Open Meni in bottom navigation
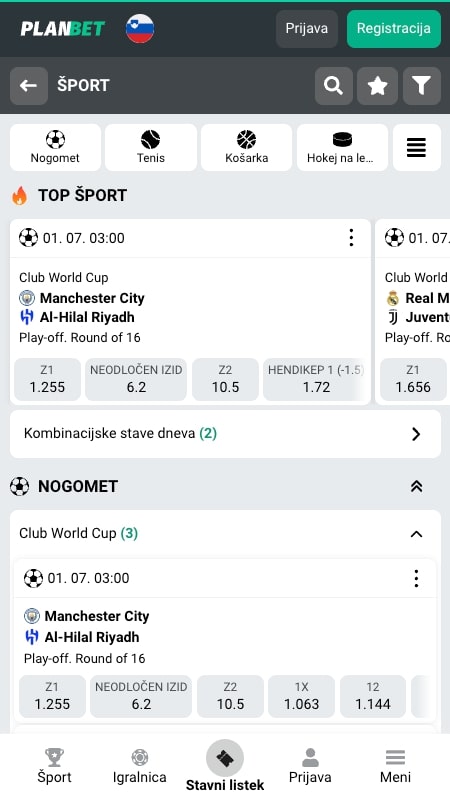Image resolution: width=450 pixels, height=800 pixels. pyautogui.click(x=395, y=766)
